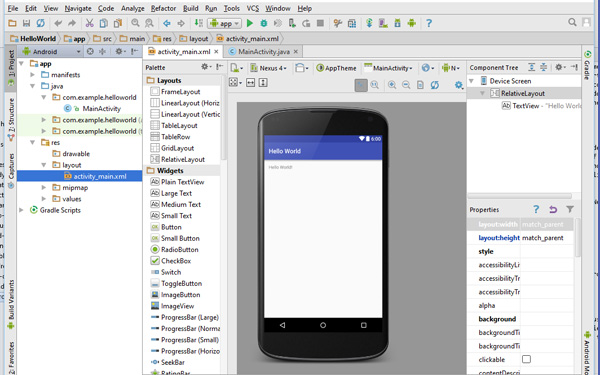Open the Refactor menu
The width and height of the screenshot is (600, 375).
pos(163,8)
